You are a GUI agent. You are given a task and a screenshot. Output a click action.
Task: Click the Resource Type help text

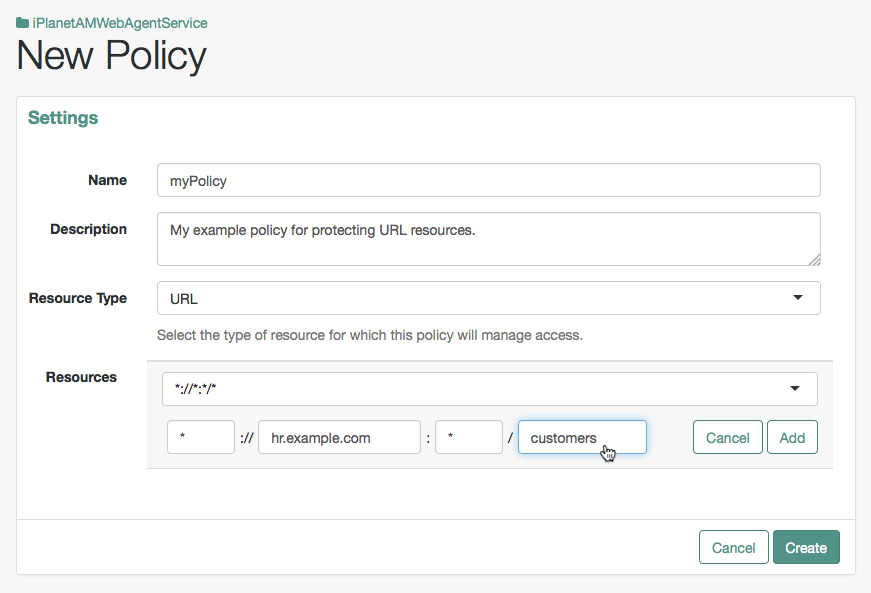pyautogui.click(x=369, y=335)
